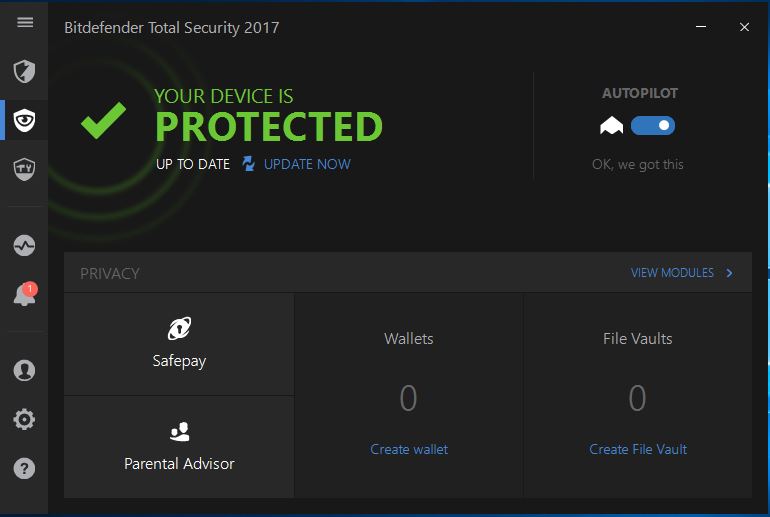Click the View Modules chevron arrow
Screen dimensions: 770x517
[730, 273]
